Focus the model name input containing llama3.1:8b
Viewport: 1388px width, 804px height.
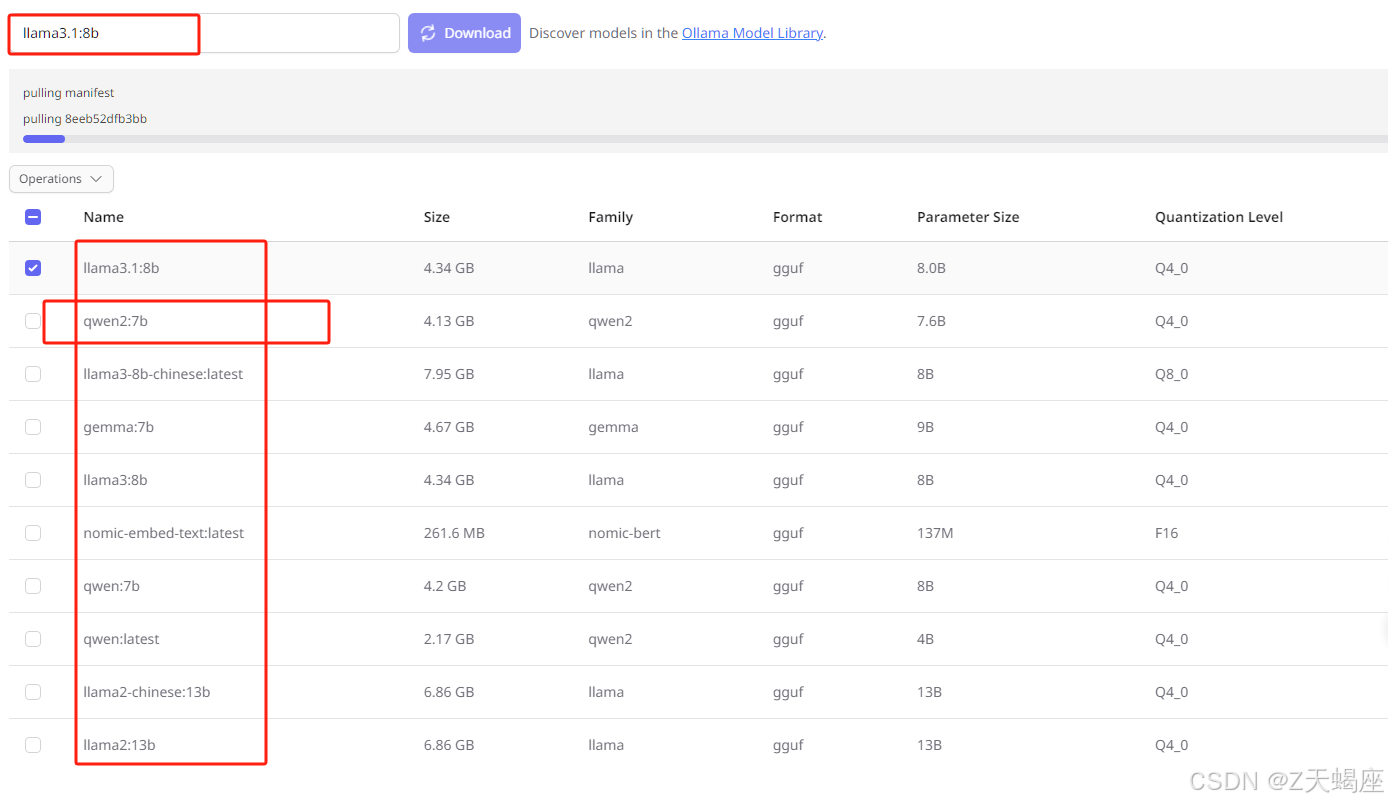tap(204, 33)
